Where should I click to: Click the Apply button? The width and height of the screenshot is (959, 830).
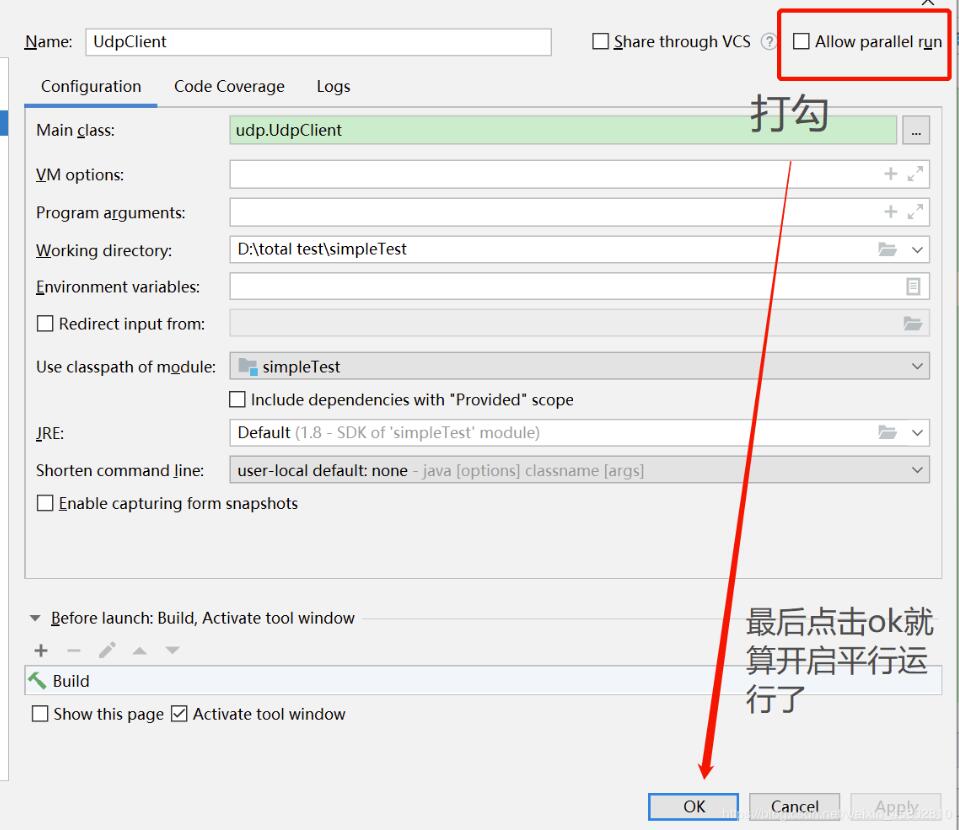click(896, 807)
